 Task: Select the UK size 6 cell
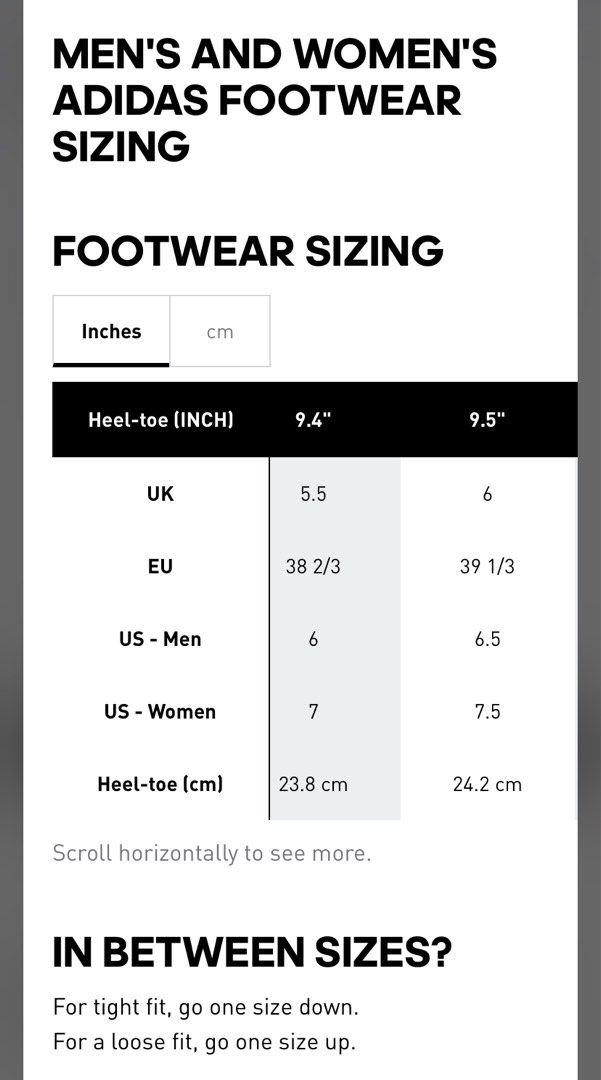[x=487, y=494]
